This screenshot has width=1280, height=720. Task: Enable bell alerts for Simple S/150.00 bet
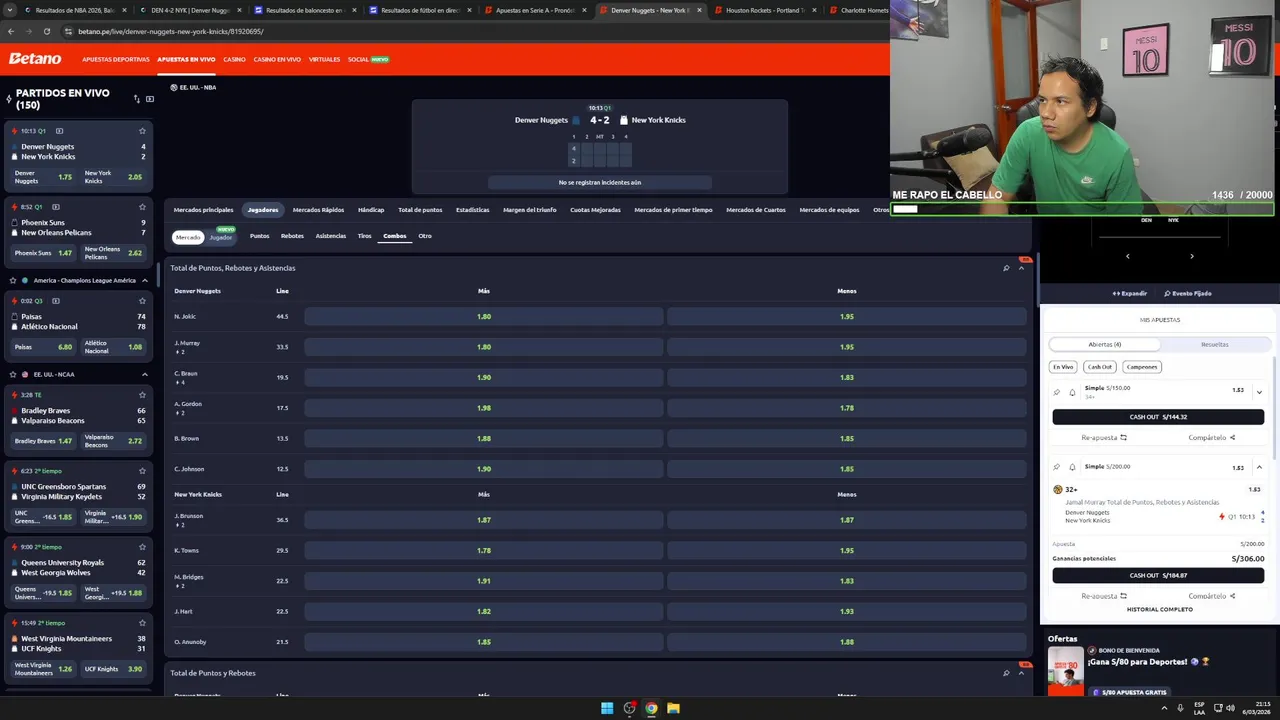click(x=1072, y=392)
